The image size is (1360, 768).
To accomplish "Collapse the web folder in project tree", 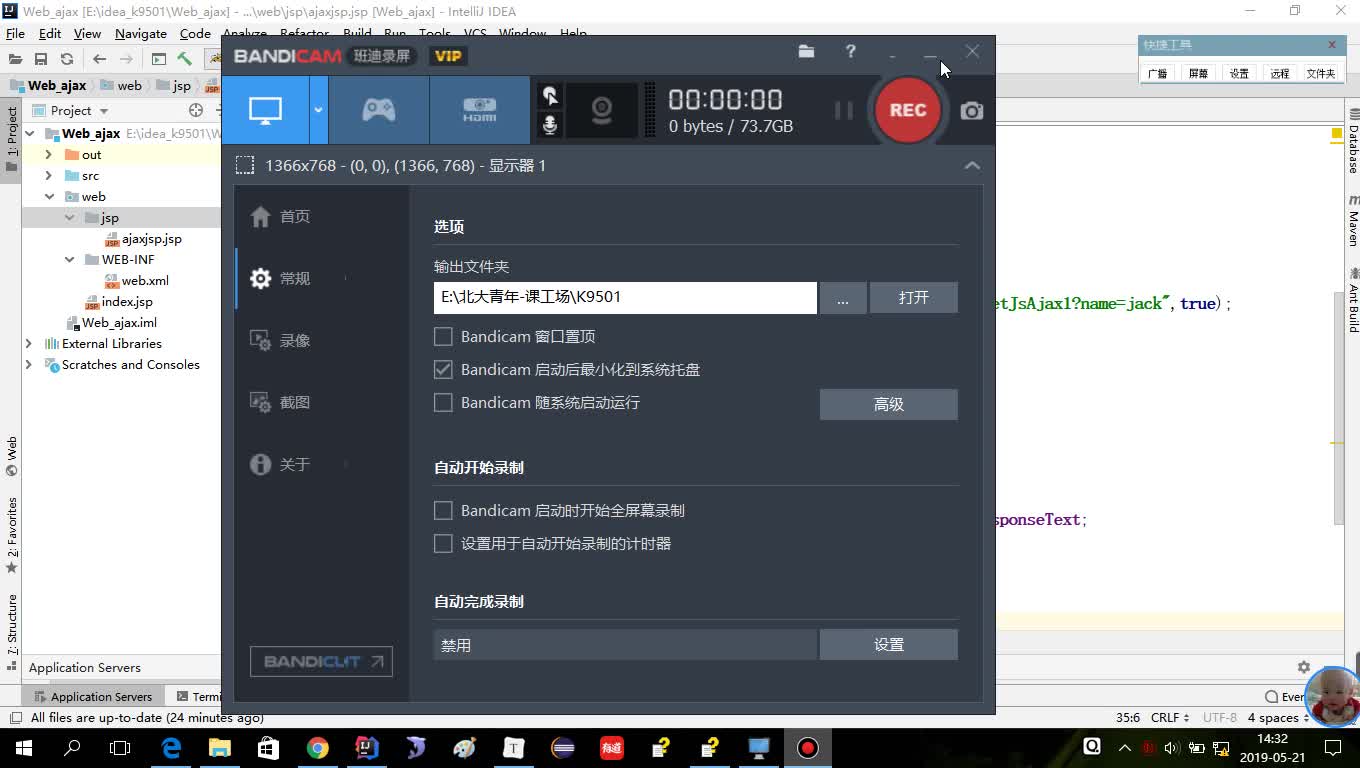I will click(x=49, y=197).
